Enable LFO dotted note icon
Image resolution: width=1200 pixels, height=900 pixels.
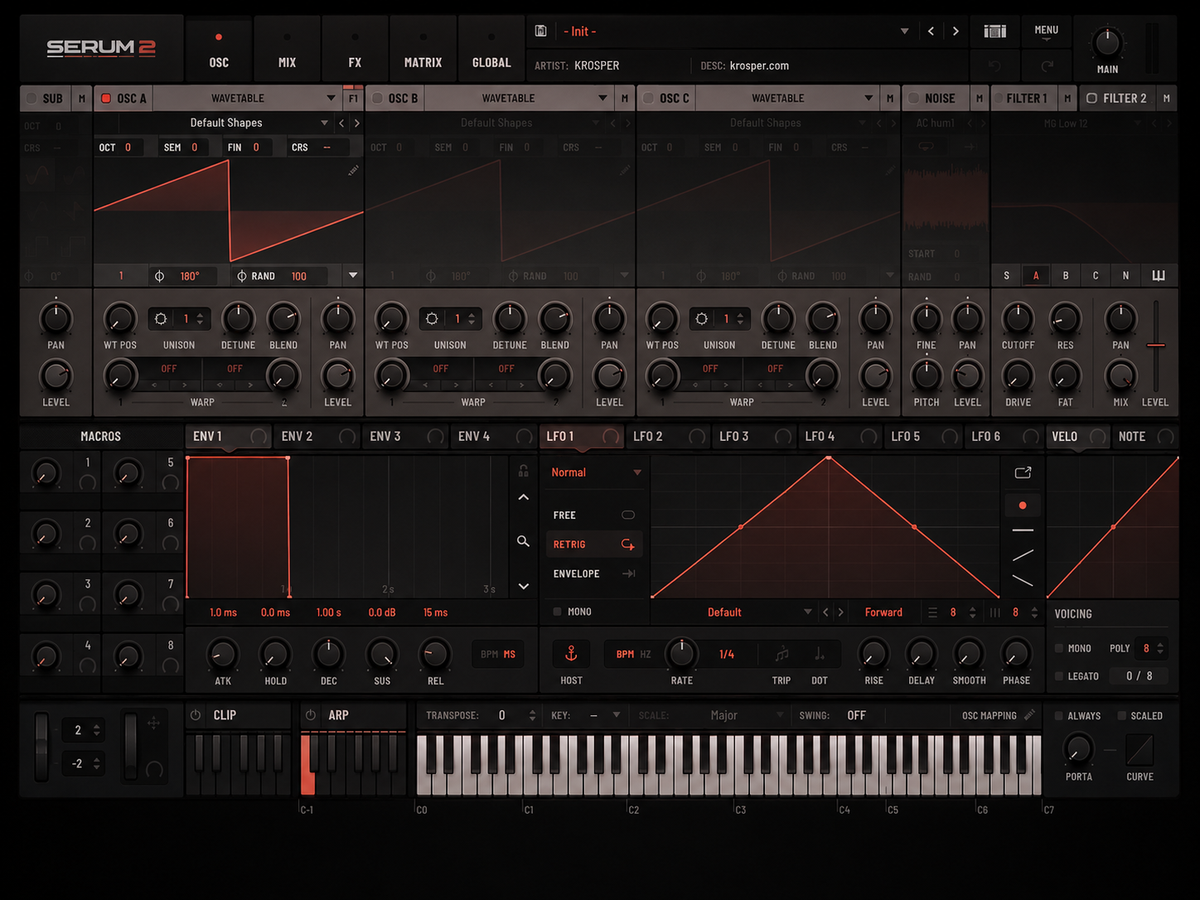[x=820, y=654]
